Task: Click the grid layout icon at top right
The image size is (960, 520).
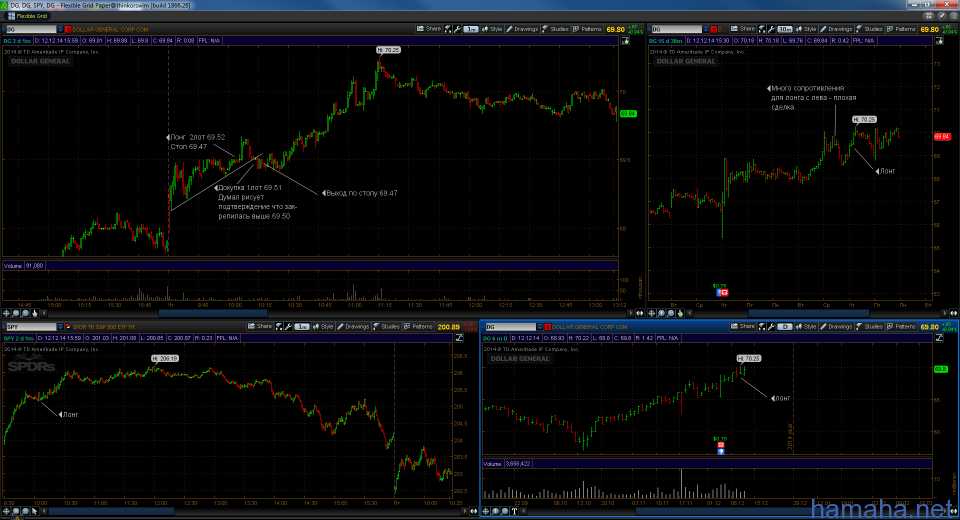Action: (929, 15)
